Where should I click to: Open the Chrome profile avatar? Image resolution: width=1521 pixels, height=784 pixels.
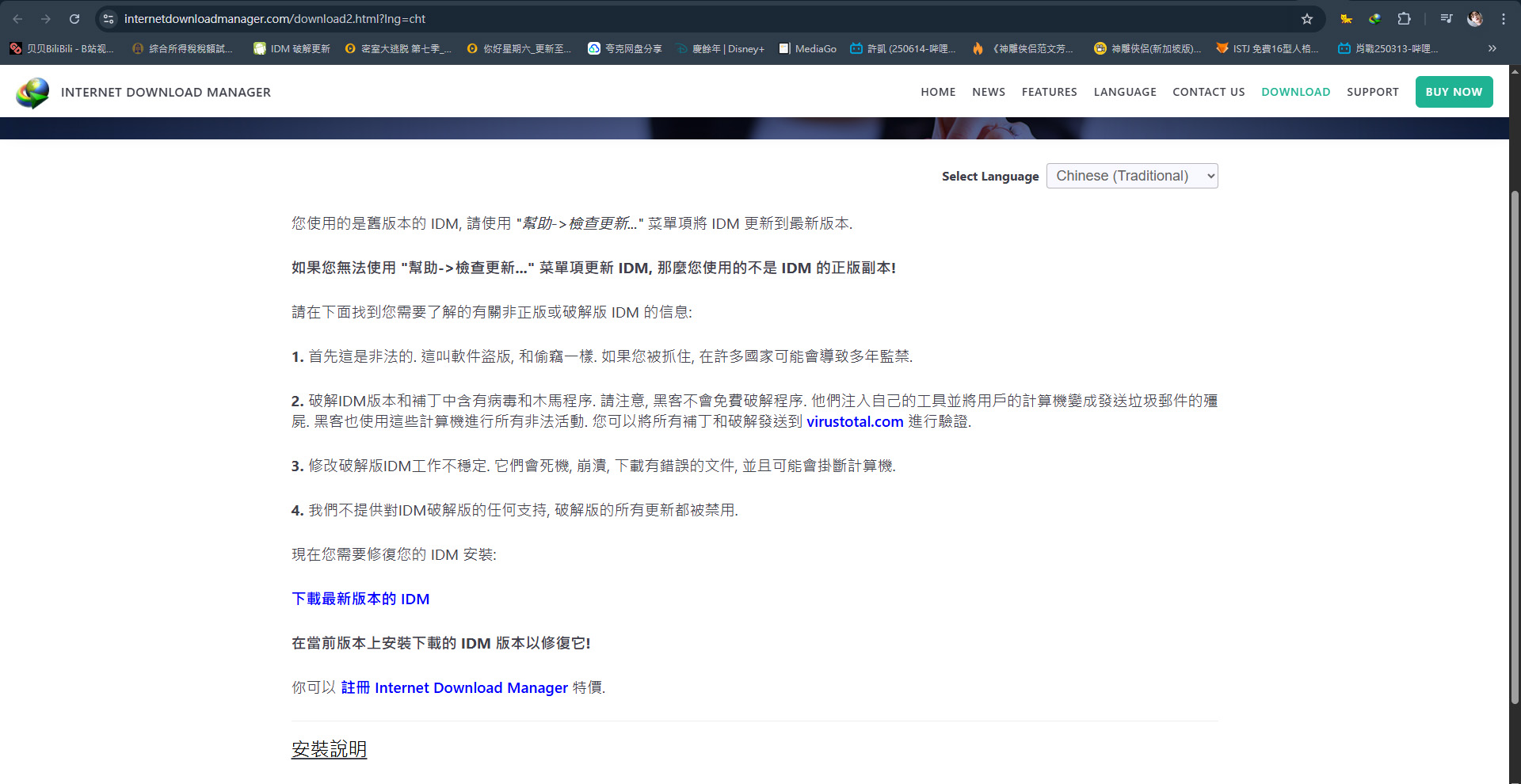tap(1475, 19)
